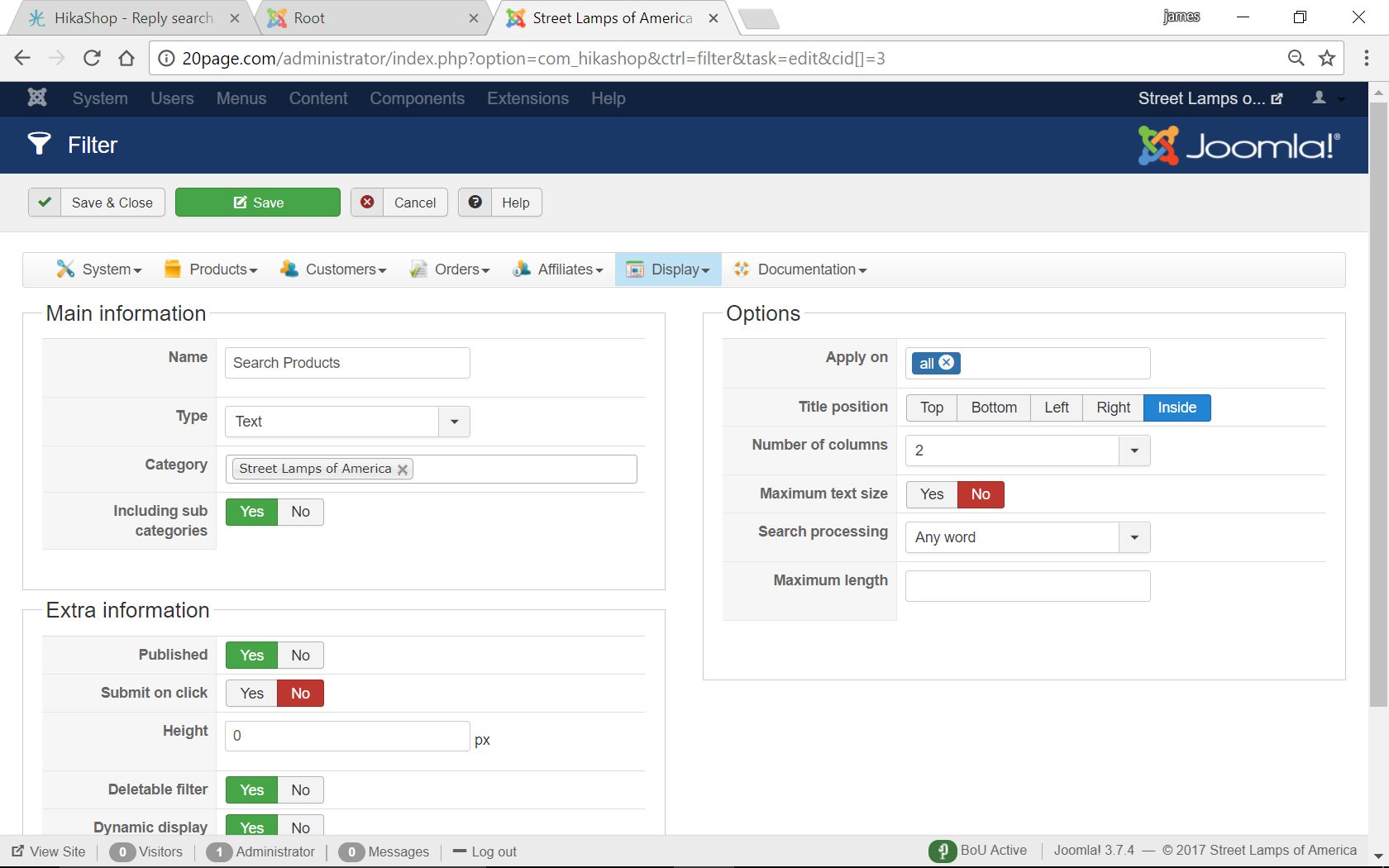Expand the Customers dropdown menu
1389x868 pixels.
point(333,269)
